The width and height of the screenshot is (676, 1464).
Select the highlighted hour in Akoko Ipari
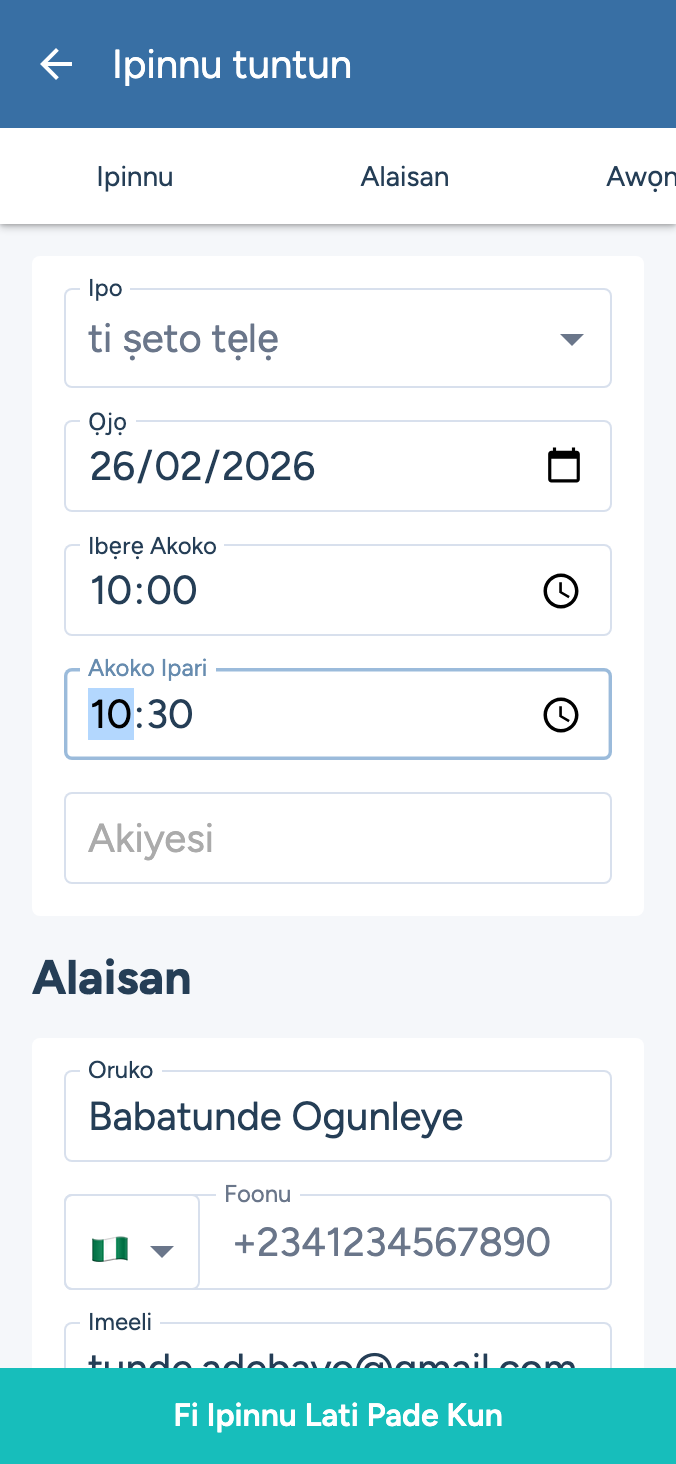pos(111,714)
